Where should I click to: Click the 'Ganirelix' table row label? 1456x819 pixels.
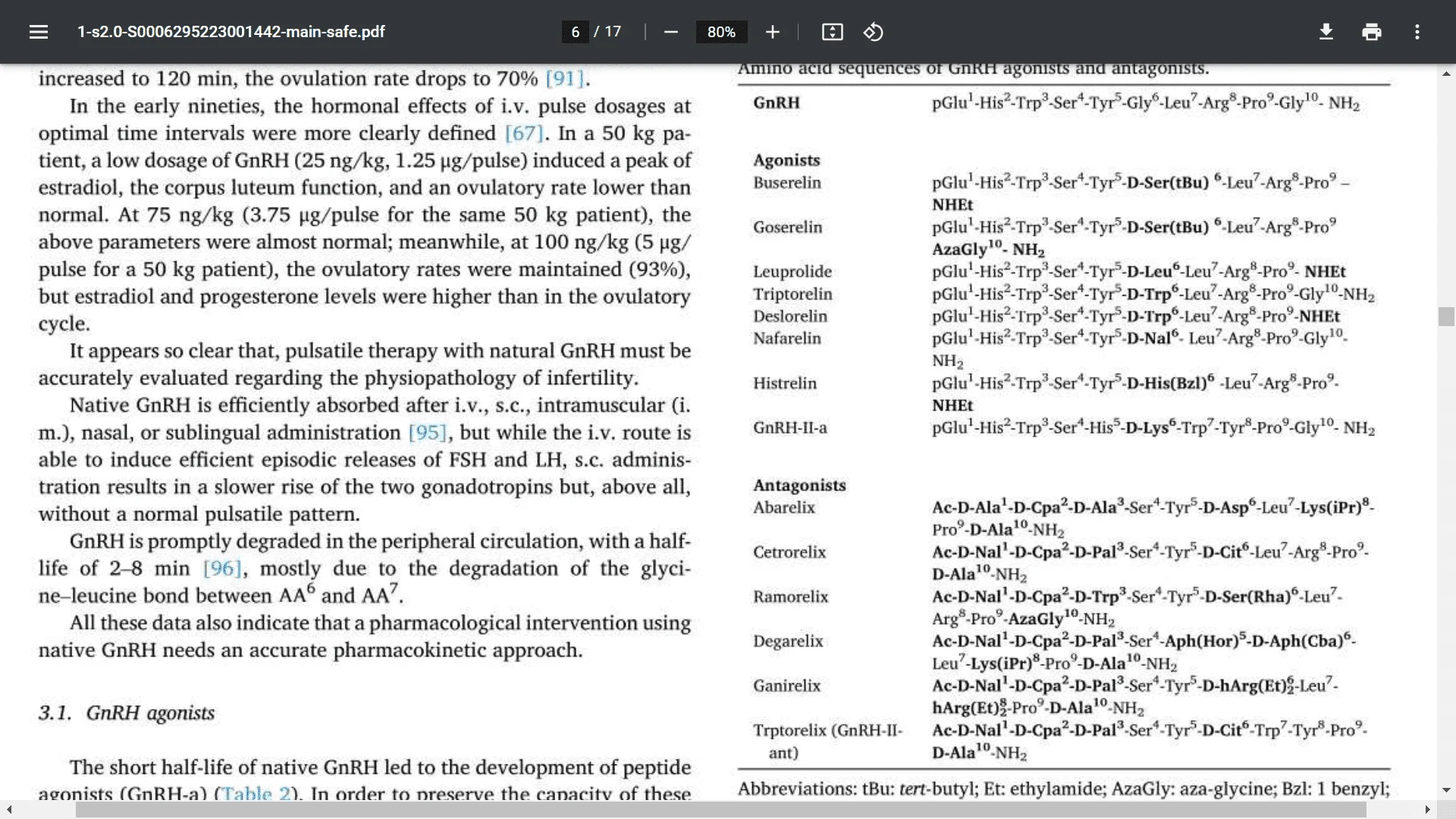[787, 686]
